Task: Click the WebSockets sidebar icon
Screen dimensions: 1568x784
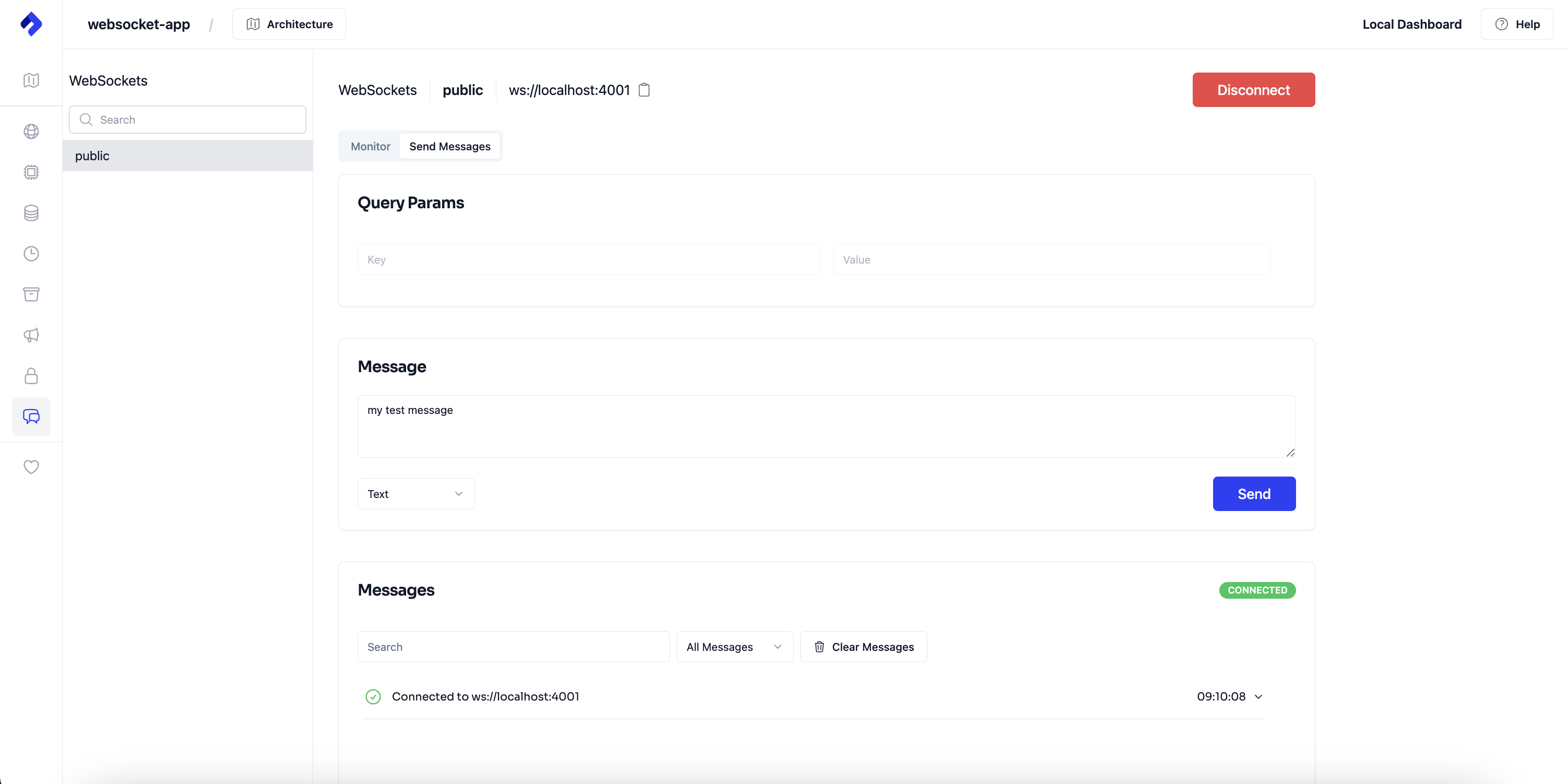Action: [x=31, y=416]
